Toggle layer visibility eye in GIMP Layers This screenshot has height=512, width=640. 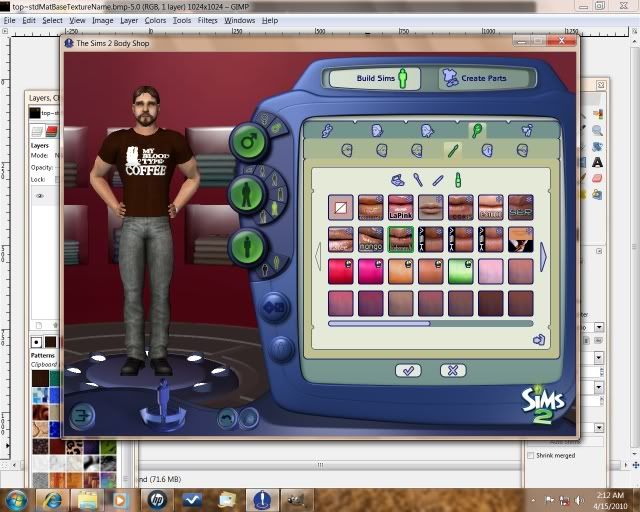click(x=40, y=196)
